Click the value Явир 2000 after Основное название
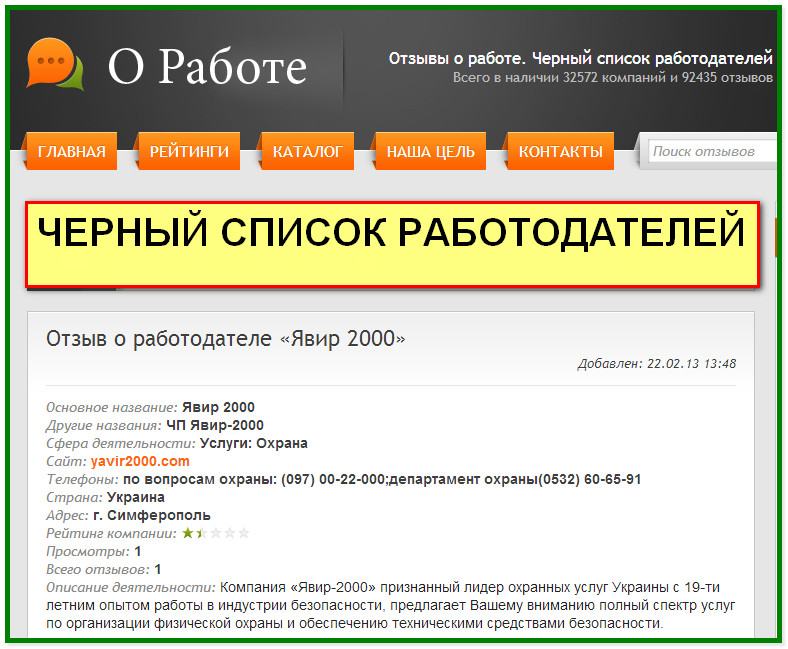Image resolution: width=788 pixels, height=649 pixels. [218, 407]
